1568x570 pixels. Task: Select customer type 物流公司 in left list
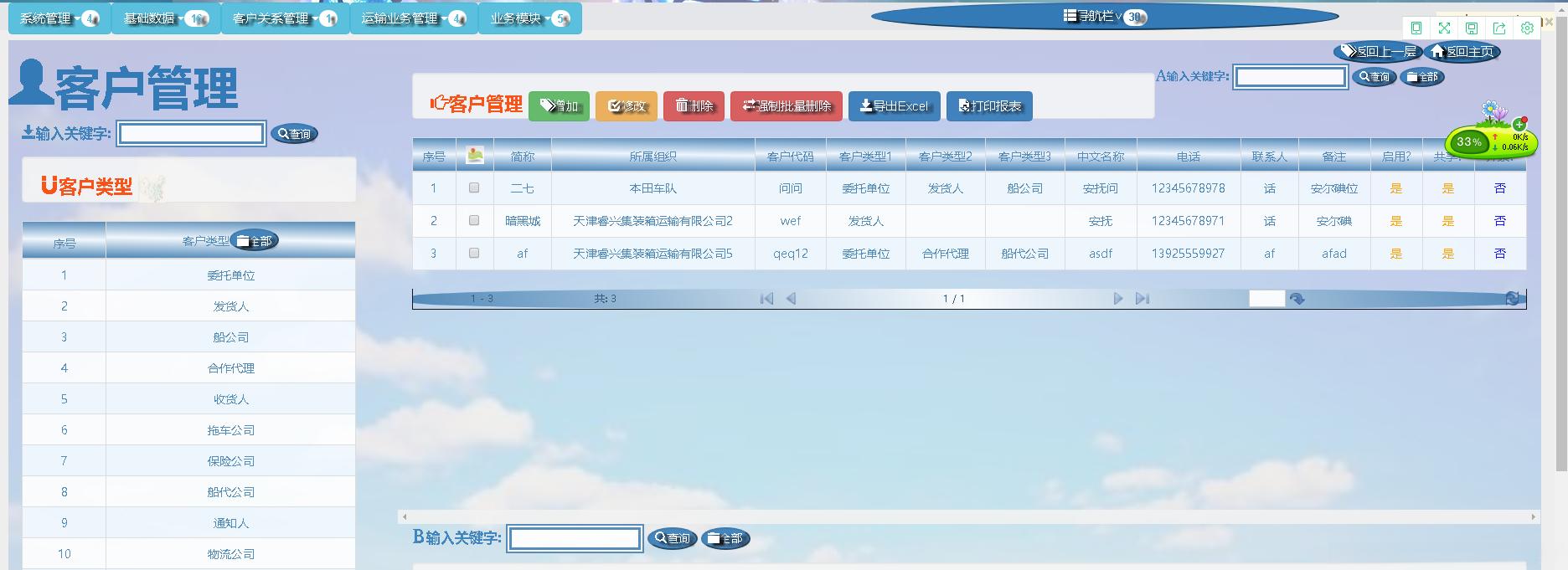pos(231,554)
